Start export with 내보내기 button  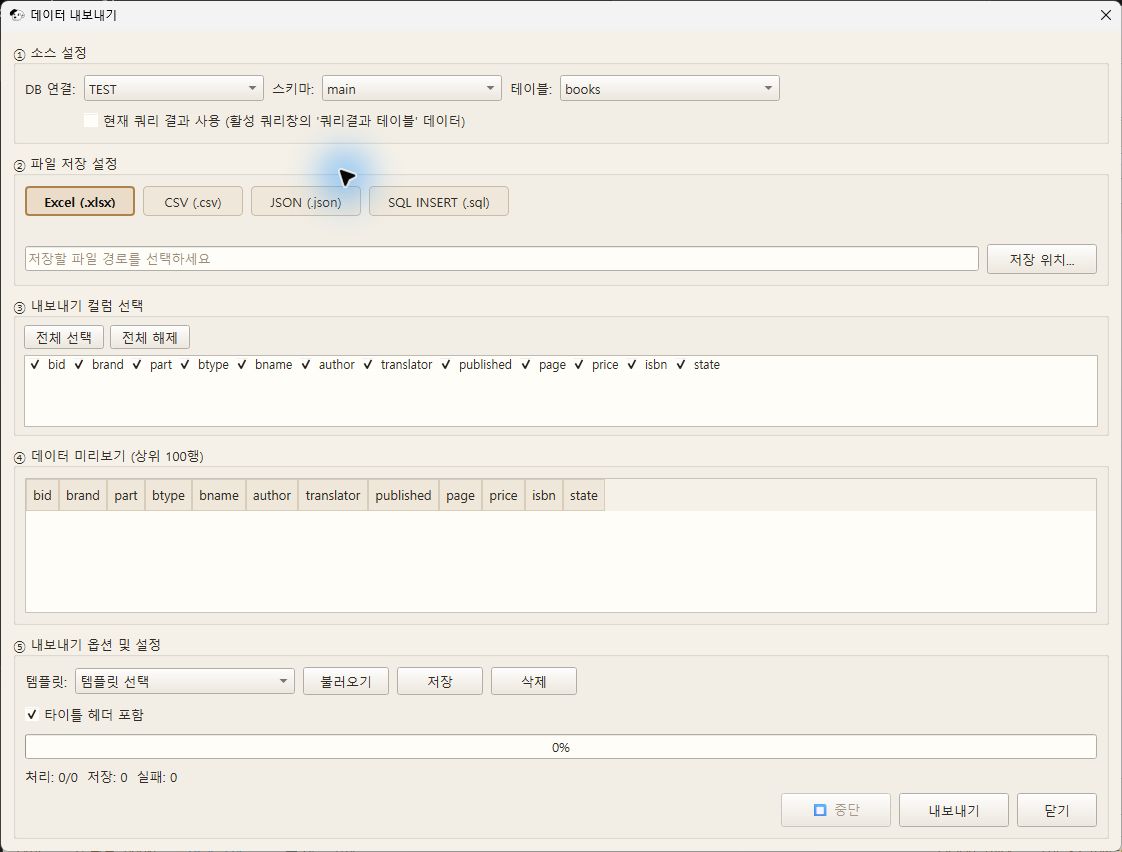pyautogui.click(x=954, y=810)
